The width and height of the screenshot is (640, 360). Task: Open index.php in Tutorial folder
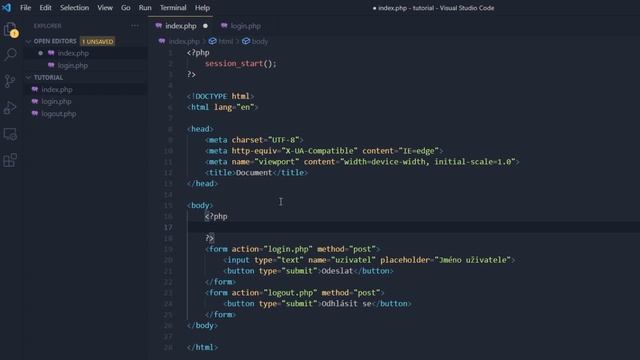click(x=57, y=89)
